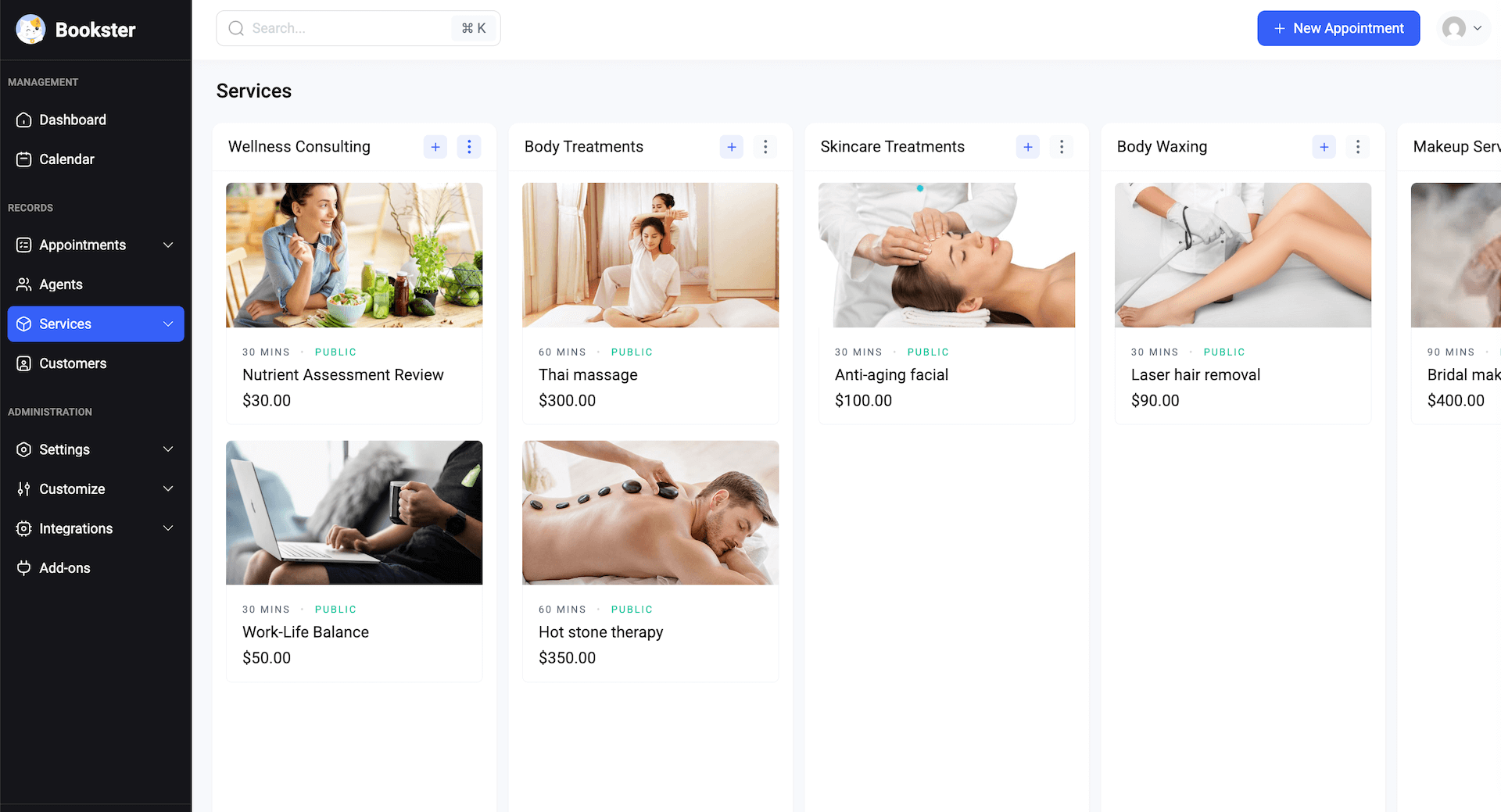Image resolution: width=1501 pixels, height=812 pixels.
Task: Expand the Integrations submenu chevron
Action: pyautogui.click(x=168, y=528)
